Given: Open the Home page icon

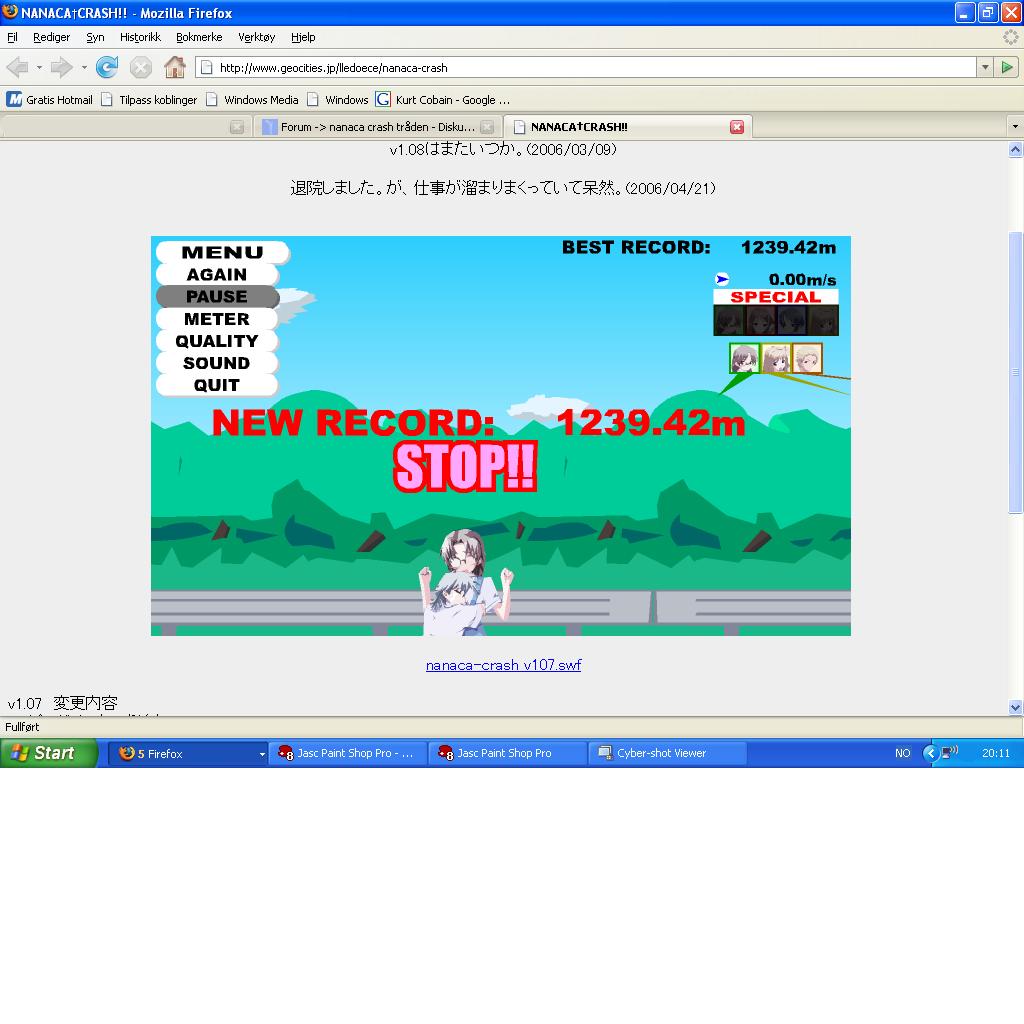Looking at the screenshot, I should [x=174, y=67].
